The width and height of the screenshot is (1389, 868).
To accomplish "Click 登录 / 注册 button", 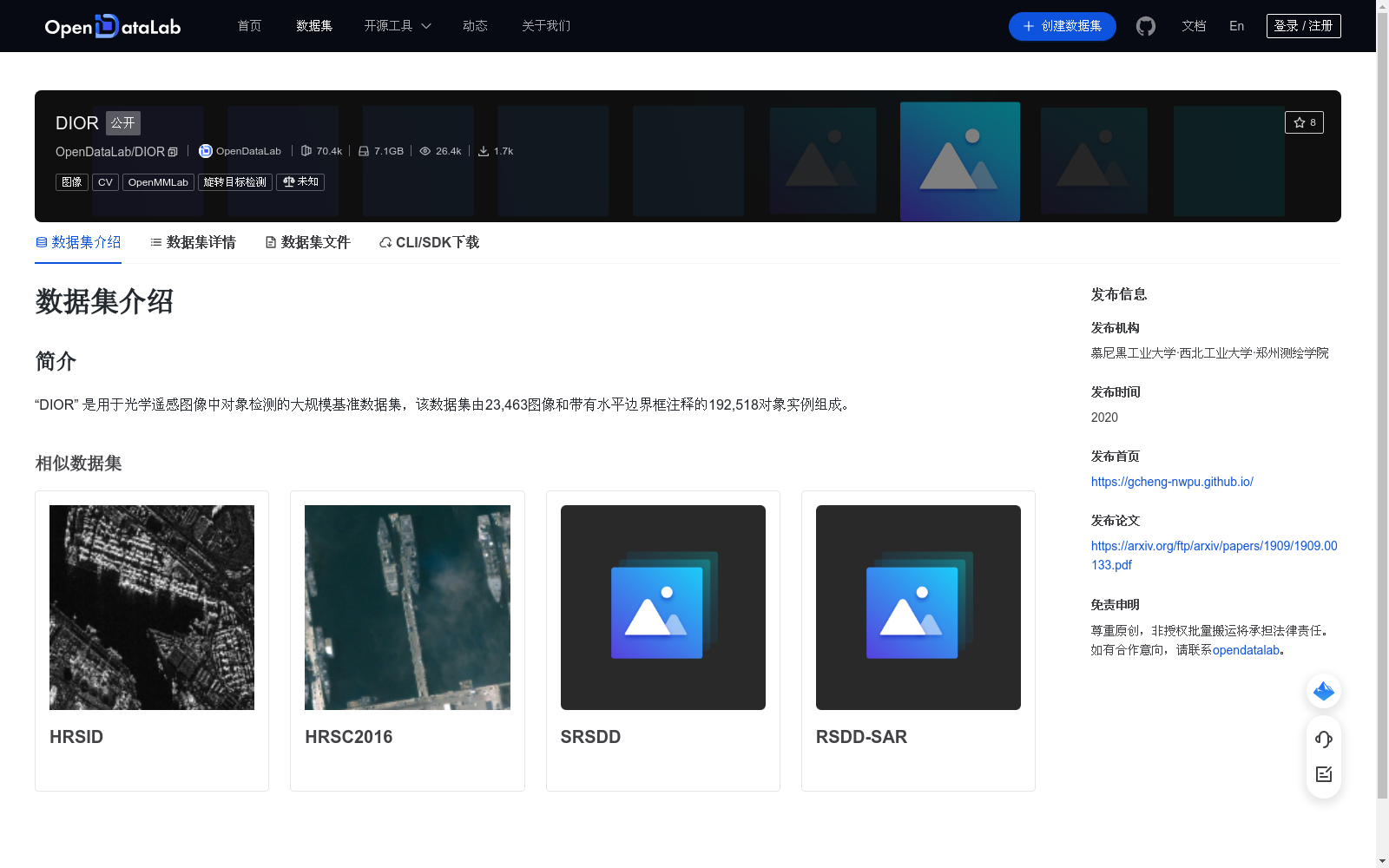I will (1304, 26).
